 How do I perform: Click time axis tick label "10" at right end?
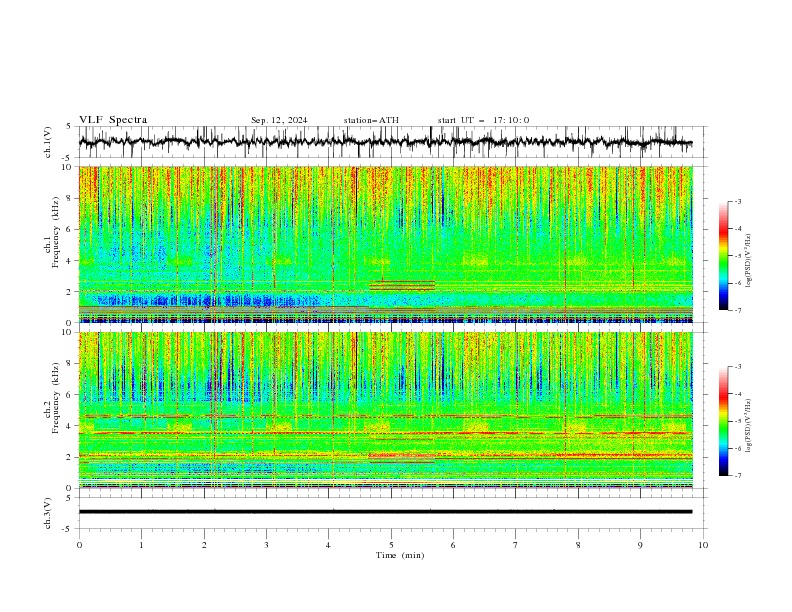pos(703,545)
